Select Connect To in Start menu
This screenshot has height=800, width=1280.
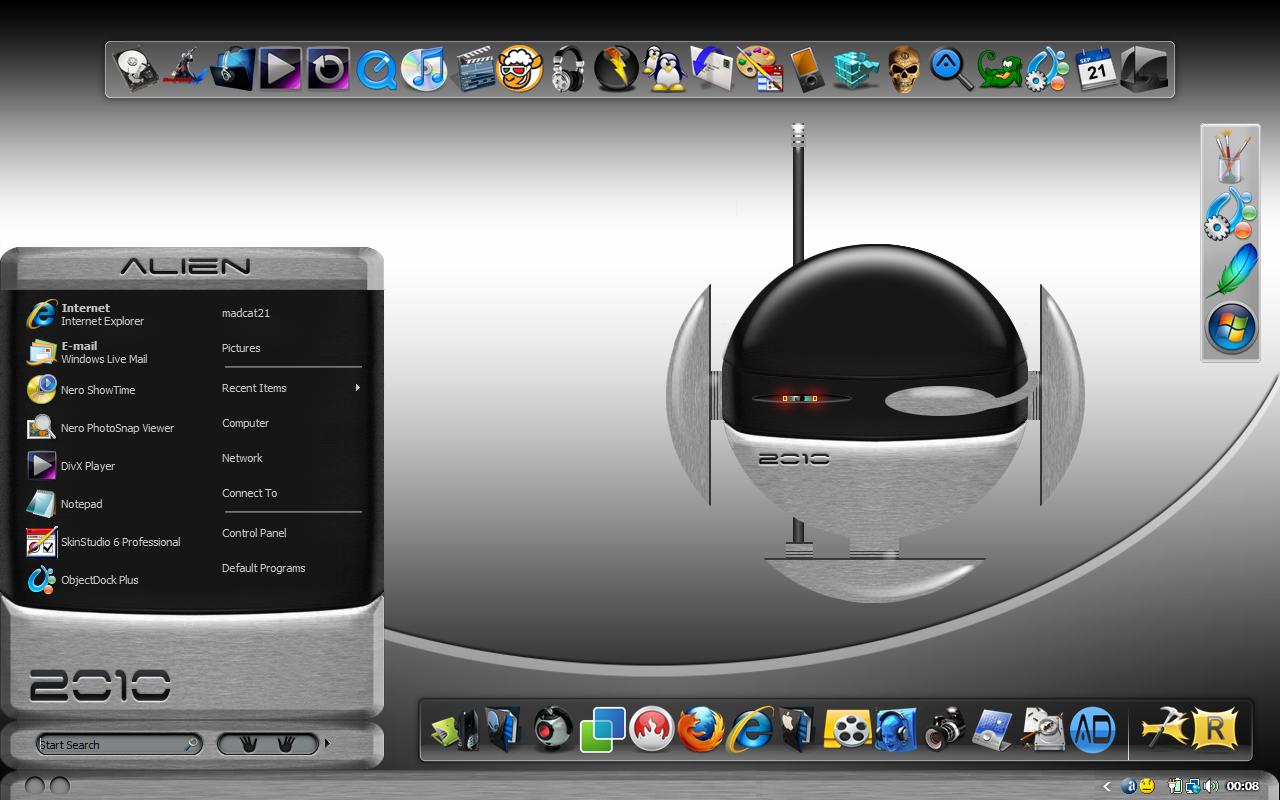tap(249, 493)
